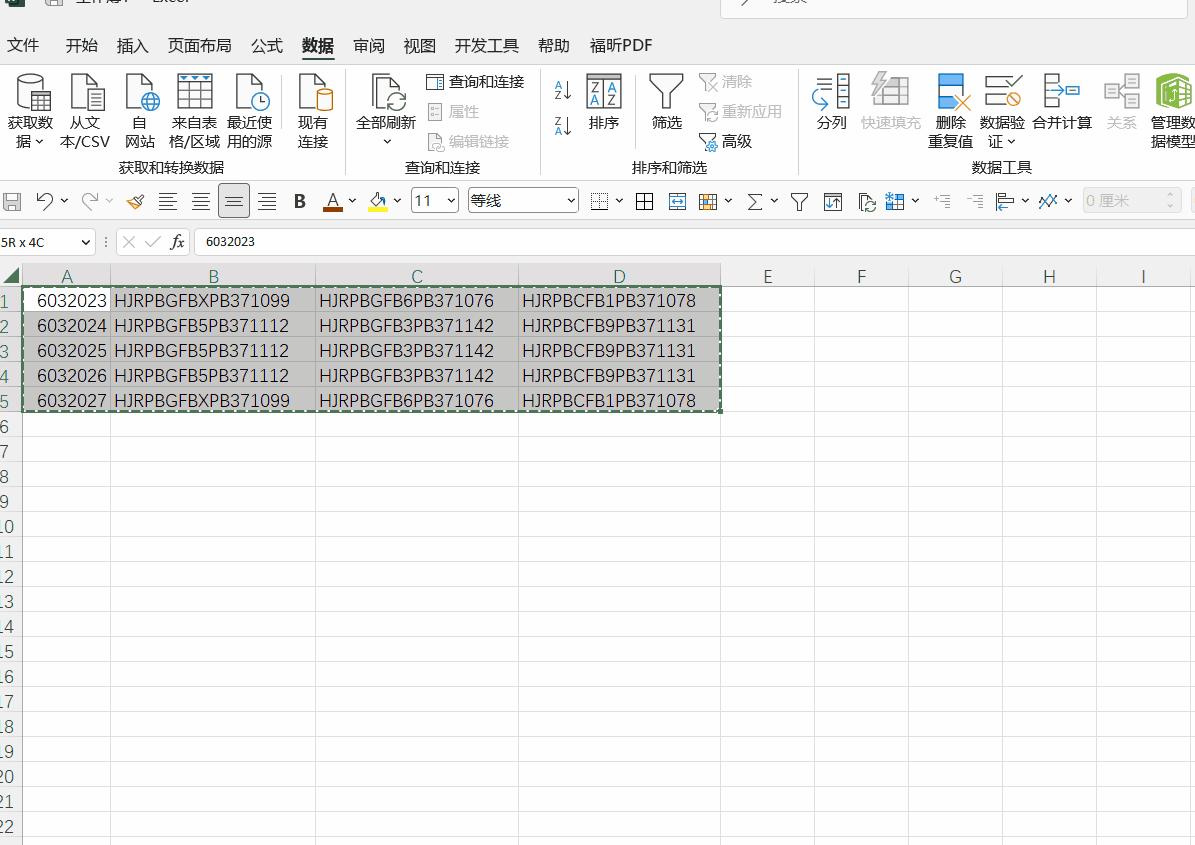Toggle the 筛选 (Filter) funnel
The height and width of the screenshot is (845, 1195).
(666, 102)
